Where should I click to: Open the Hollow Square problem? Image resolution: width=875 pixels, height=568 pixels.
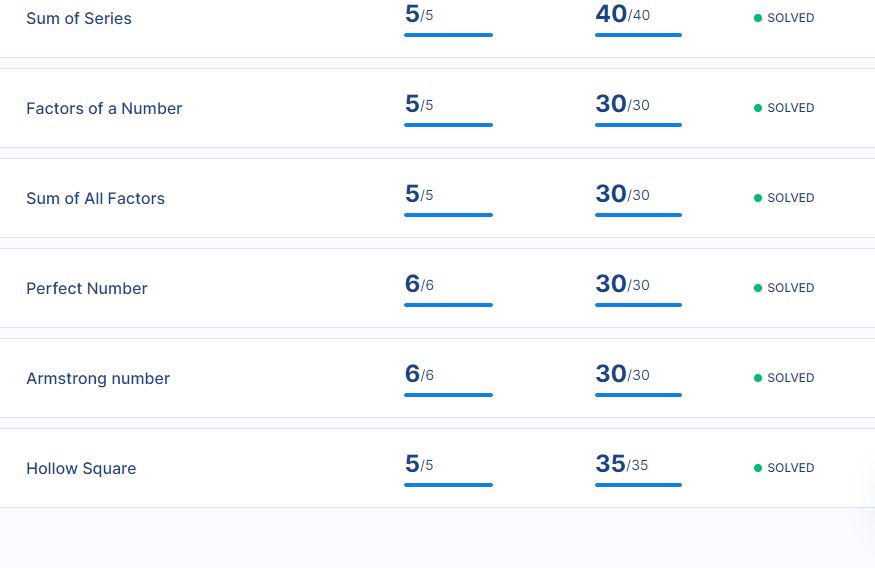pyautogui.click(x=81, y=468)
